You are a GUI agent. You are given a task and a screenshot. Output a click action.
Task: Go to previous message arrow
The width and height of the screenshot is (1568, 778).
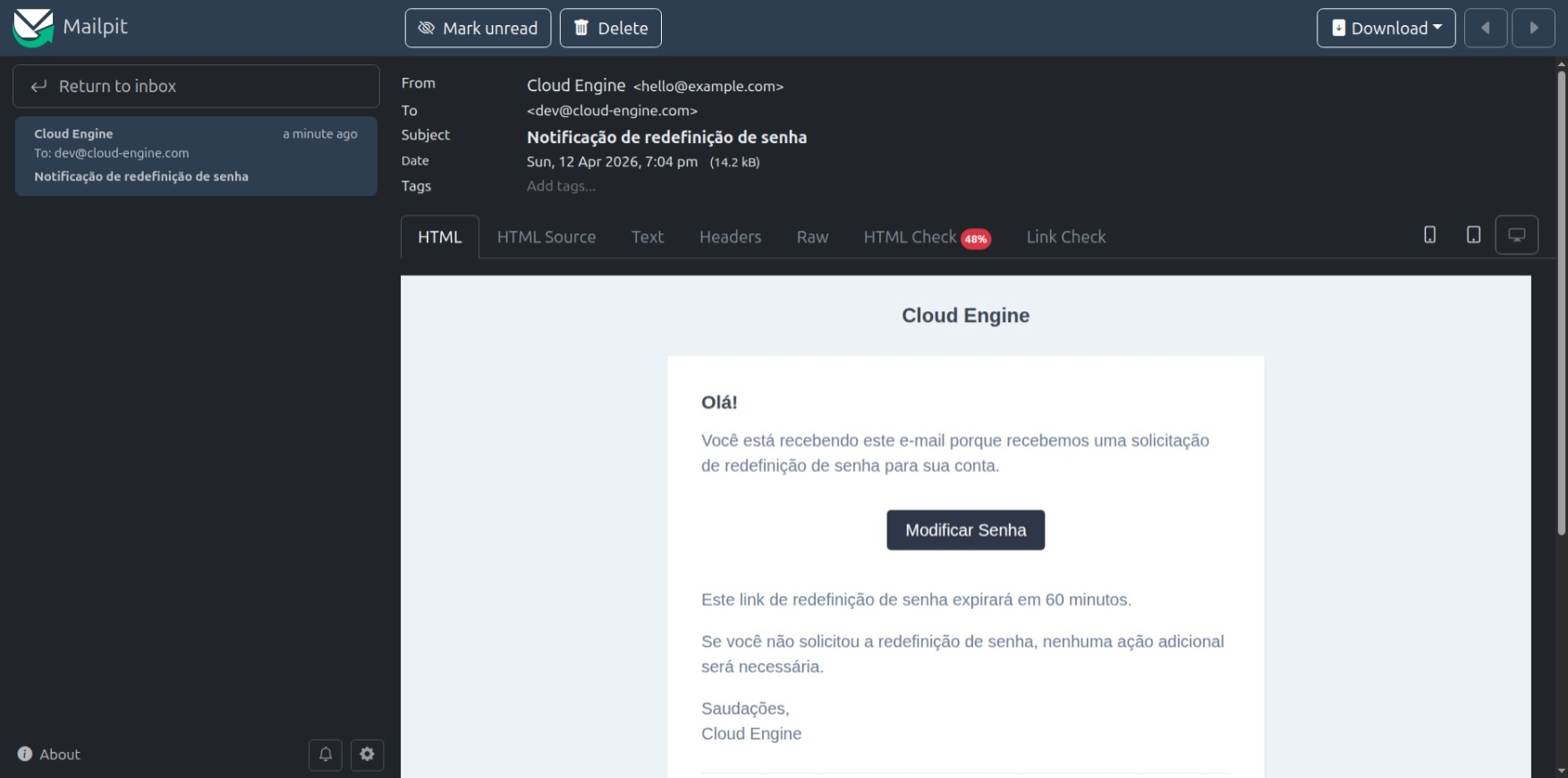click(x=1486, y=28)
